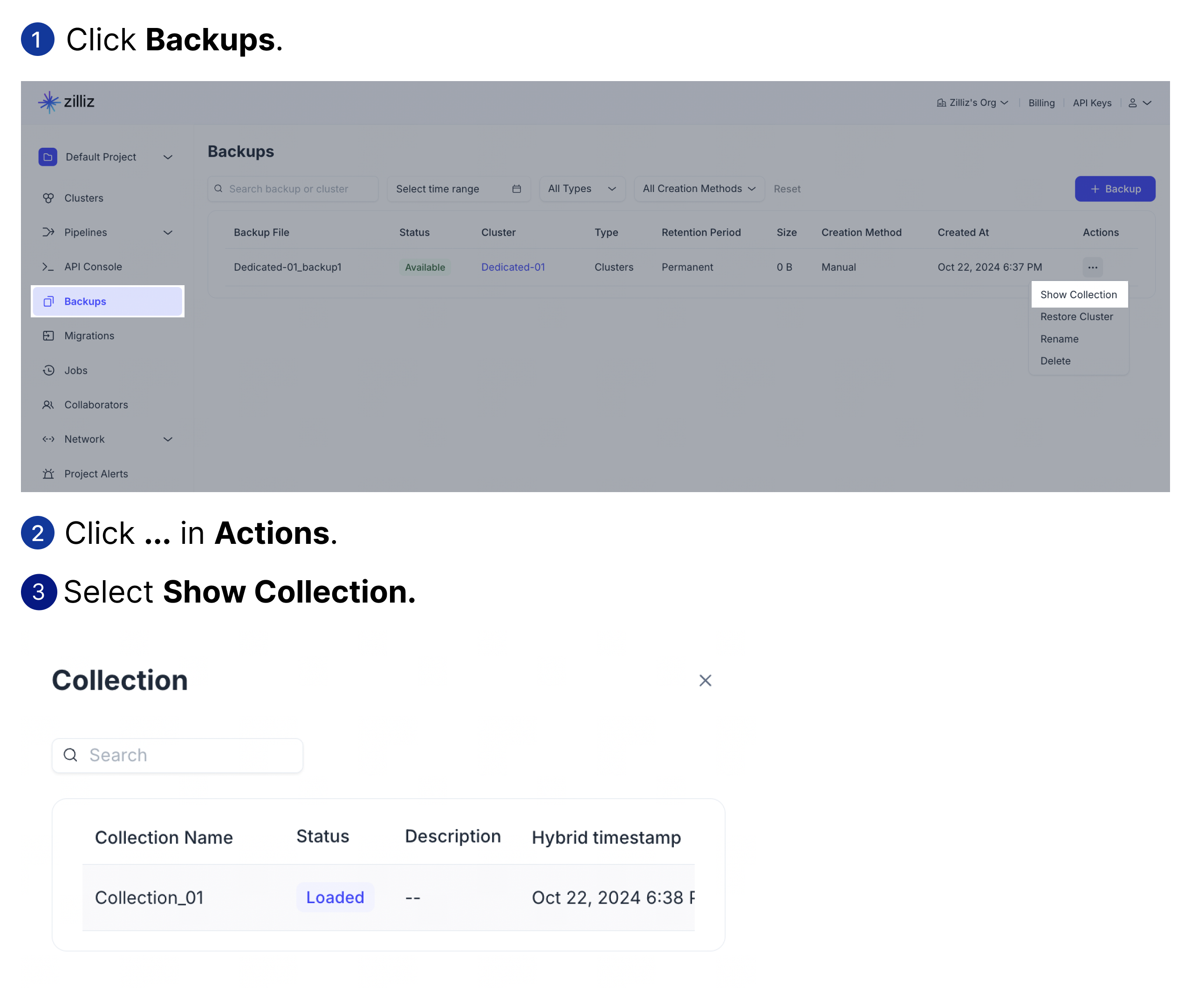Viewport: 1191px width, 1008px height.
Task: Click the Collection Name column header
Action: click(x=164, y=837)
